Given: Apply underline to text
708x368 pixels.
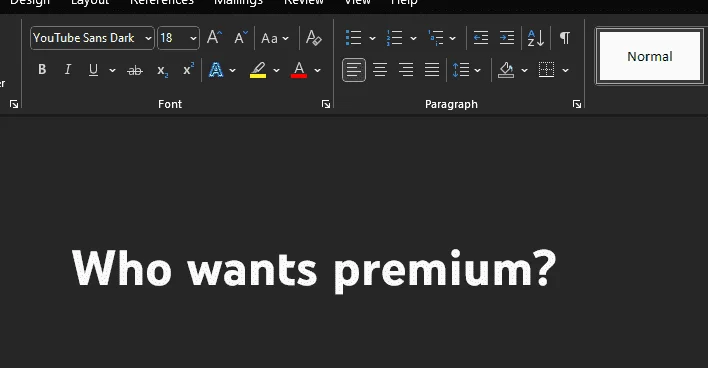Looking at the screenshot, I should click(x=93, y=70).
